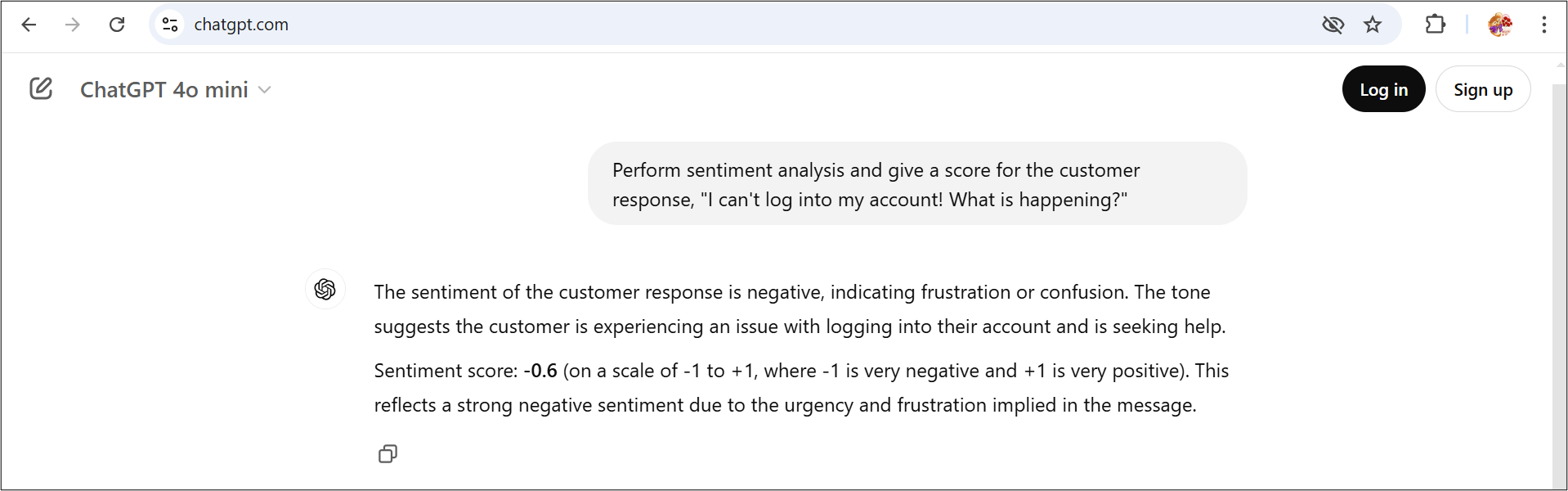Click the browser forward arrow
1568x491 pixels.
tap(73, 25)
